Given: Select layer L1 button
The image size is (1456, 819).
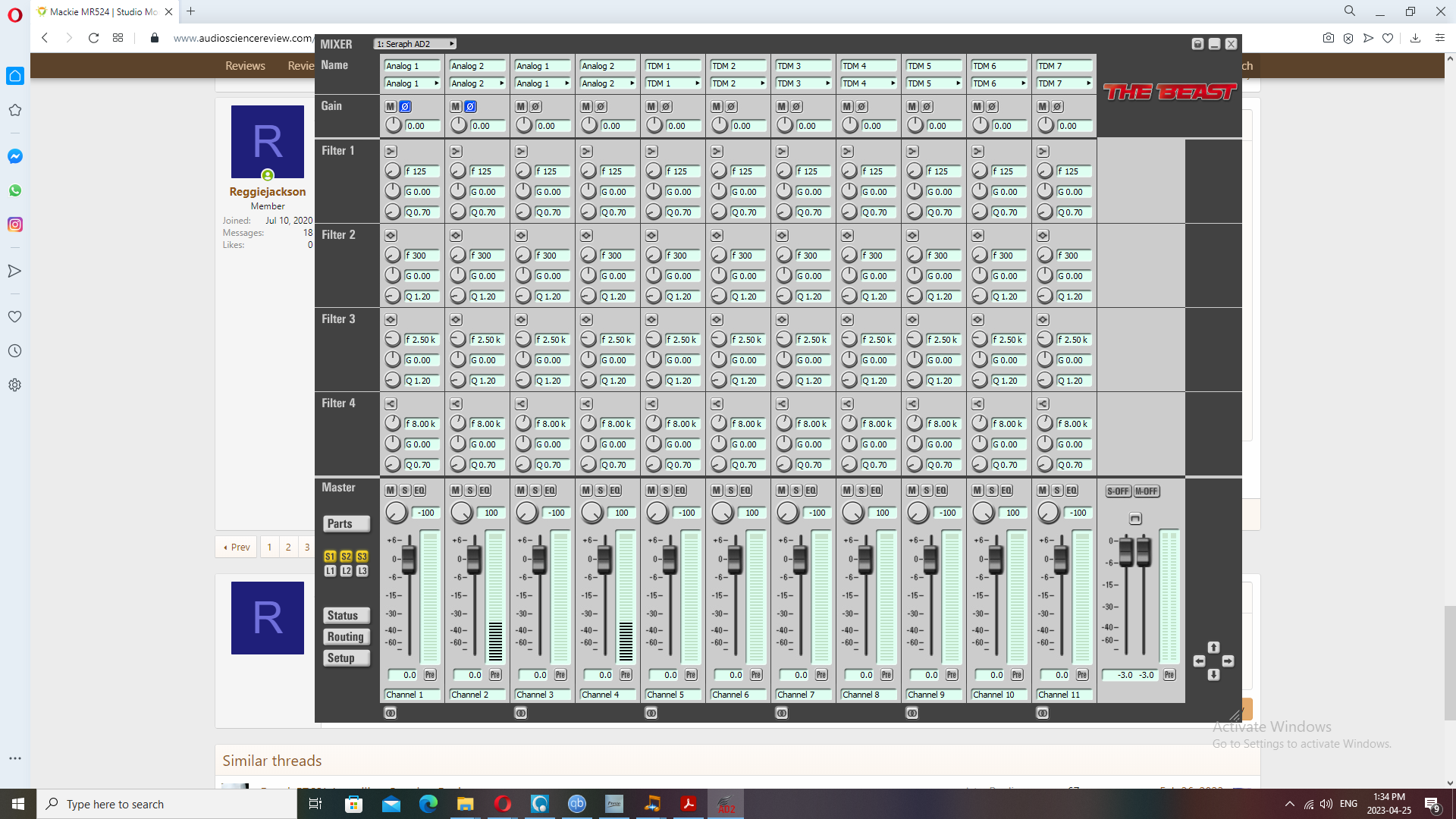Looking at the screenshot, I should click(330, 571).
